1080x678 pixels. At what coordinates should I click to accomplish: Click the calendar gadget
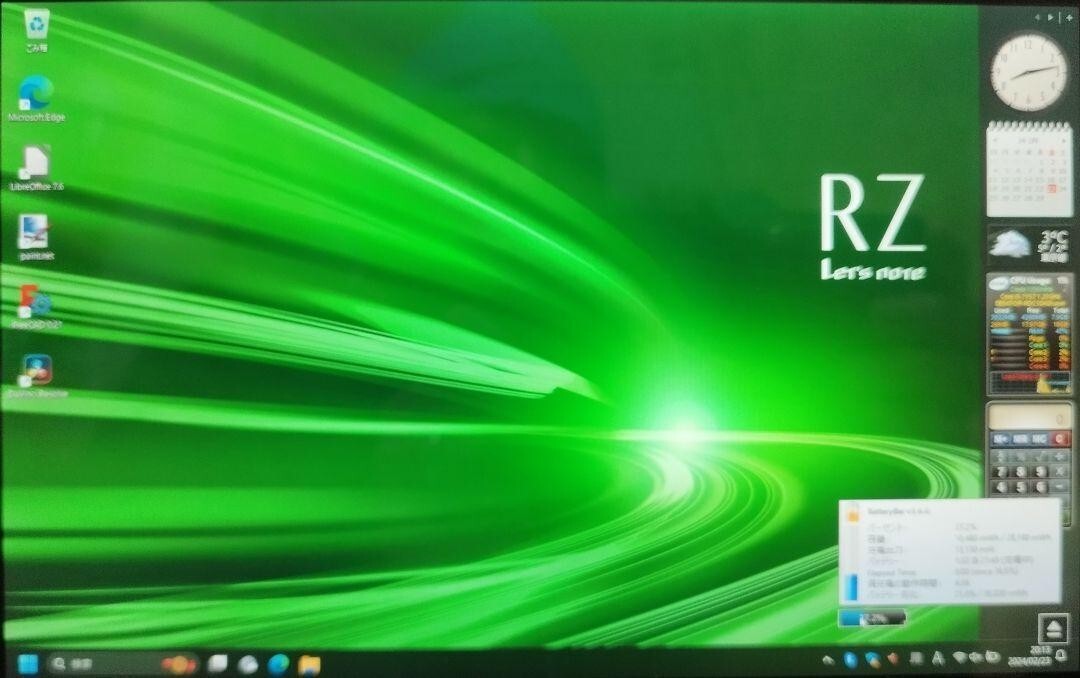coord(1029,169)
